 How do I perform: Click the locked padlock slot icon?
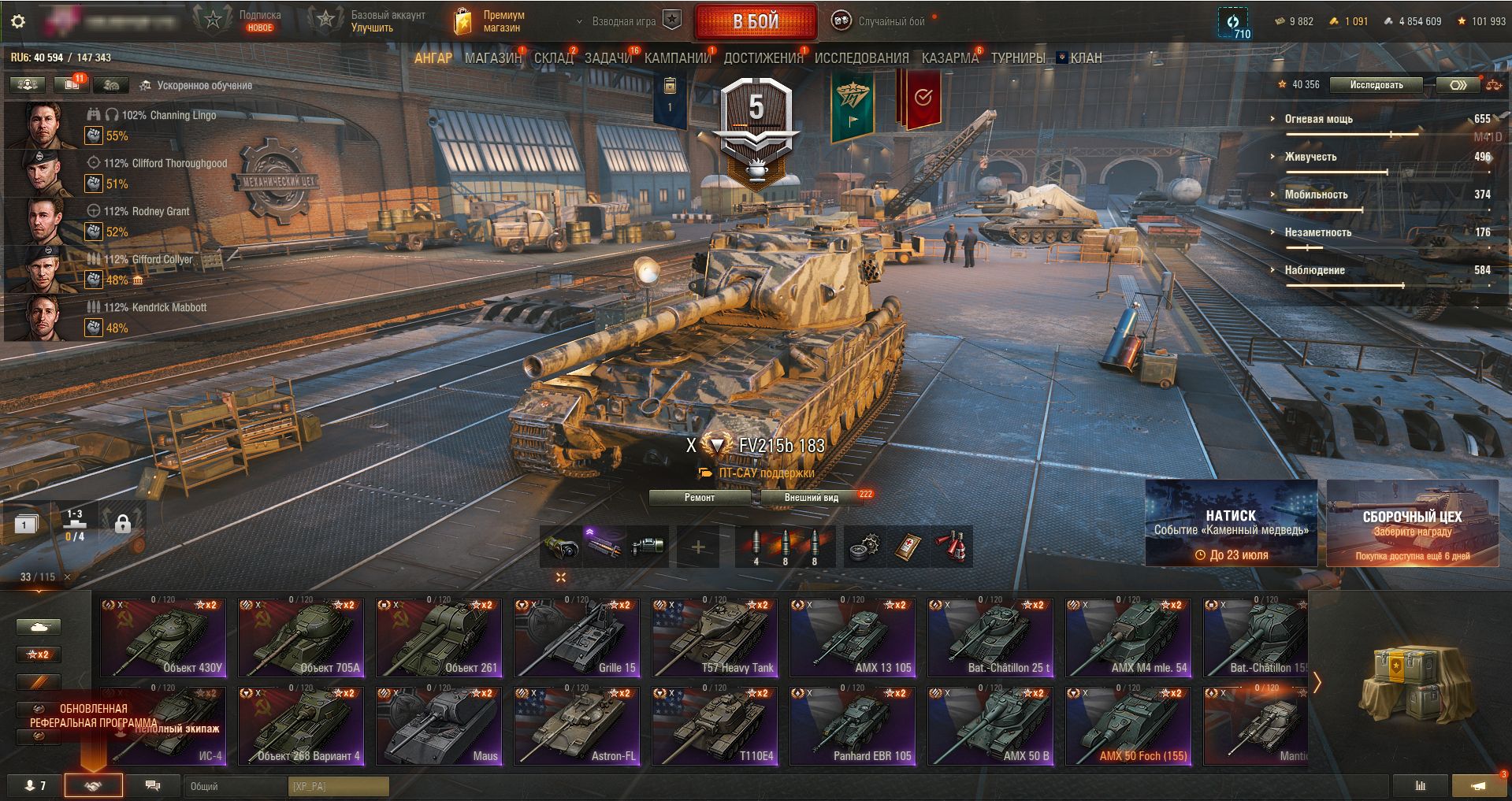pyautogui.click(x=122, y=523)
